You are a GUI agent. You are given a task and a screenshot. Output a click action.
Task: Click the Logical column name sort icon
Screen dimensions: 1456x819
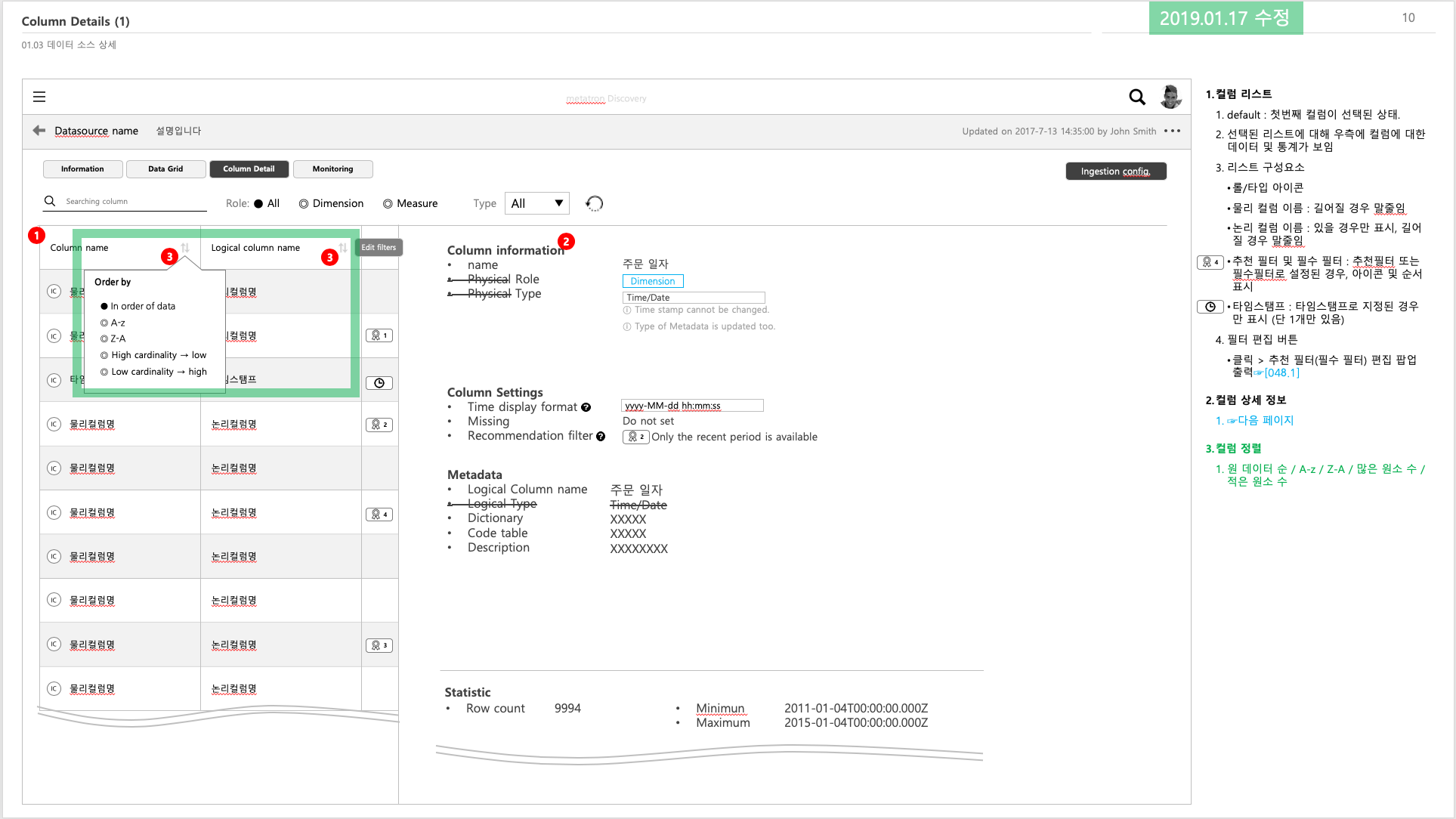[343, 248]
